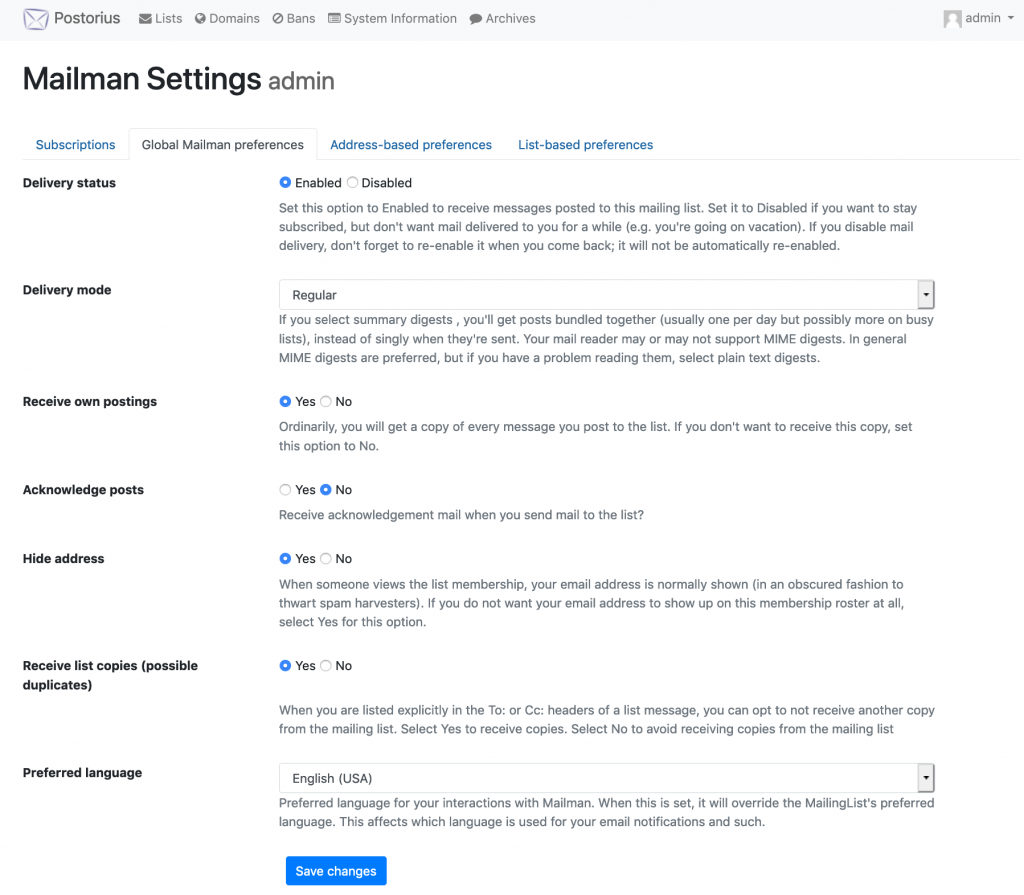Click the Archives speech bubble icon
This screenshot has height=895, width=1024.
[x=475, y=19]
